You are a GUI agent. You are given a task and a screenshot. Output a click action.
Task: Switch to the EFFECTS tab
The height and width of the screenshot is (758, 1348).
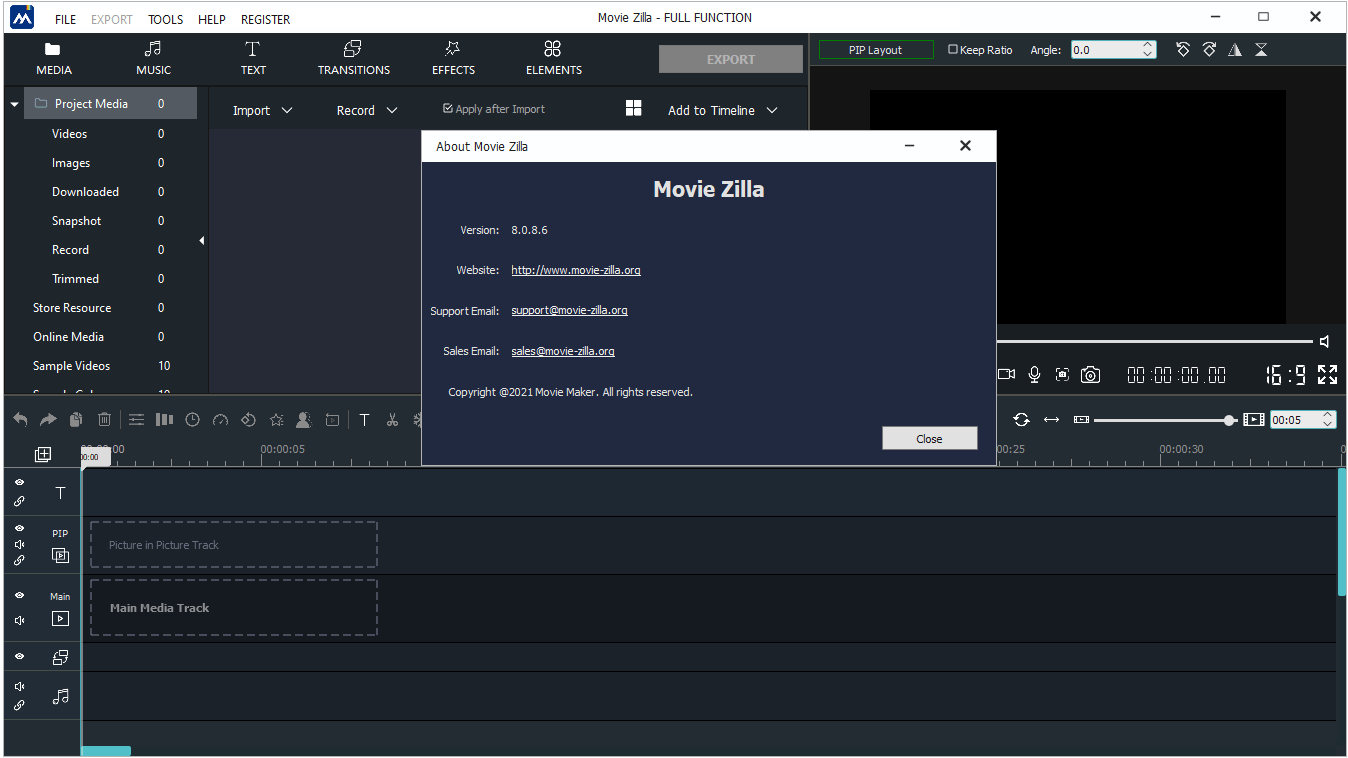[453, 59]
